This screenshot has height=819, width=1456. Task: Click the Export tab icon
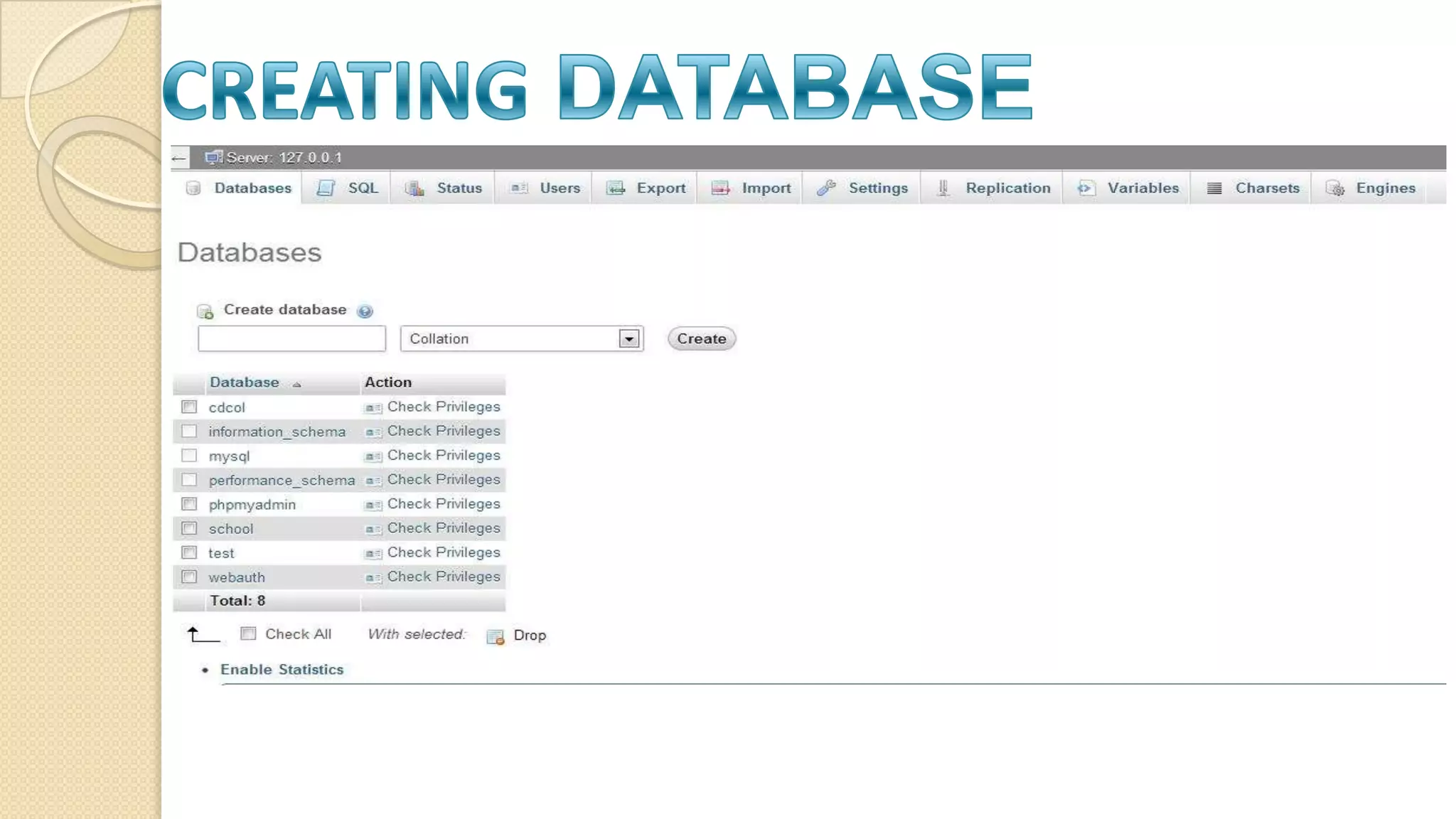616,188
